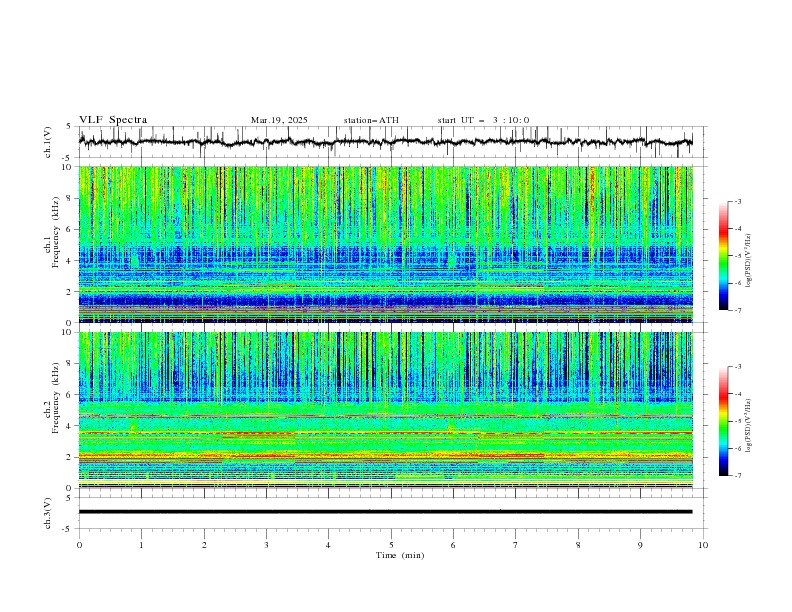Image resolution: width=792 pixels, height=612 pixels.
Task: Click the 'Time (min)' axis label
Action: (x=400, y=555)
